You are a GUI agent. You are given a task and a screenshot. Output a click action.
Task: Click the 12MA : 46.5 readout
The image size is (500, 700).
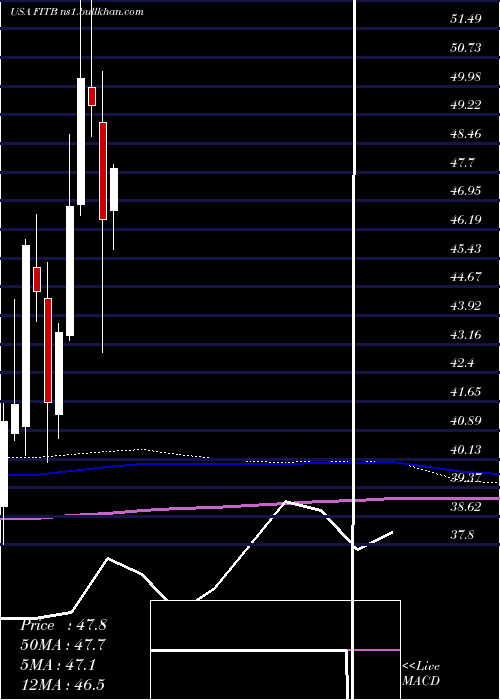(62, 684)
